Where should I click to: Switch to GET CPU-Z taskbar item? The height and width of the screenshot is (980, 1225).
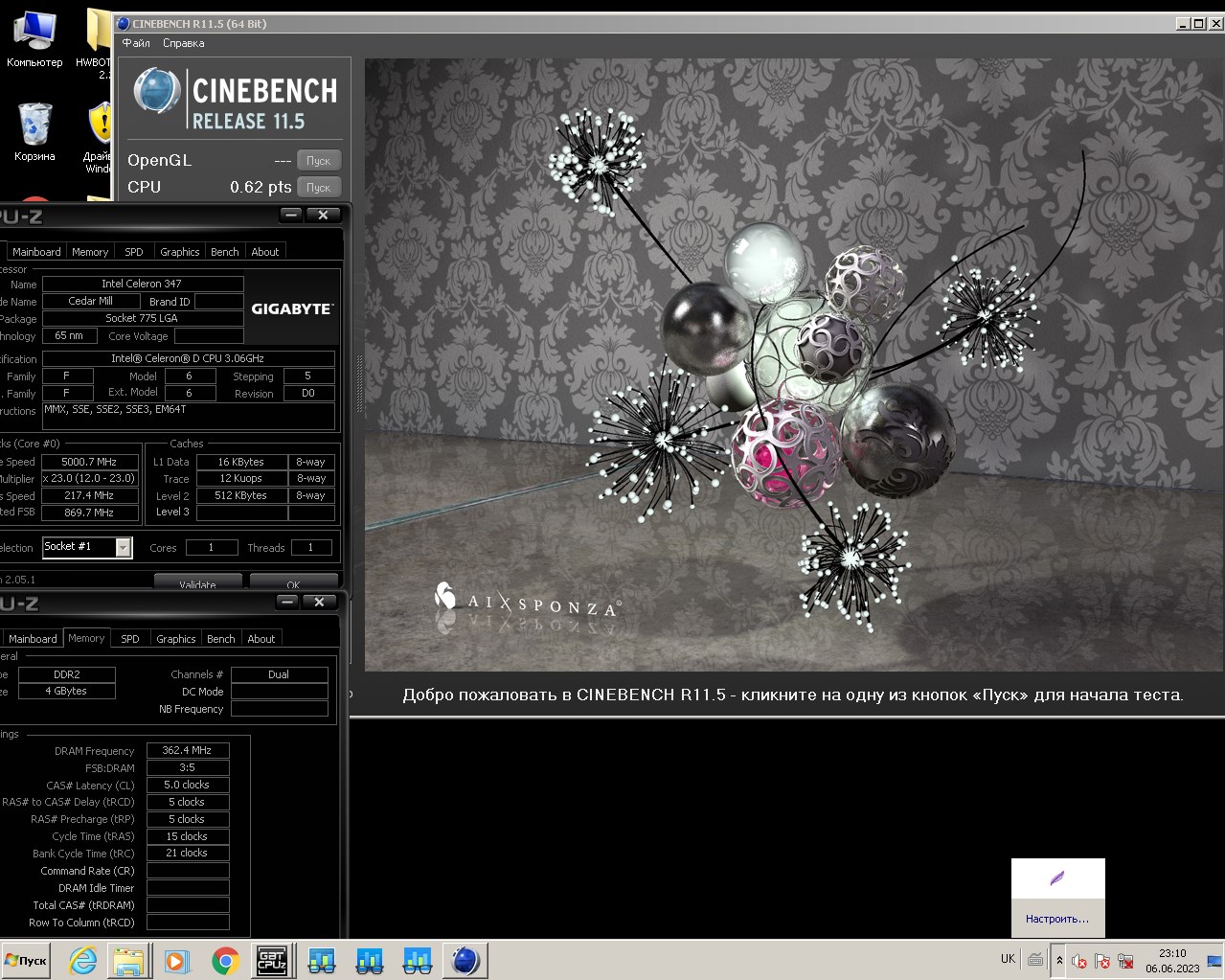tap(272, 960)
